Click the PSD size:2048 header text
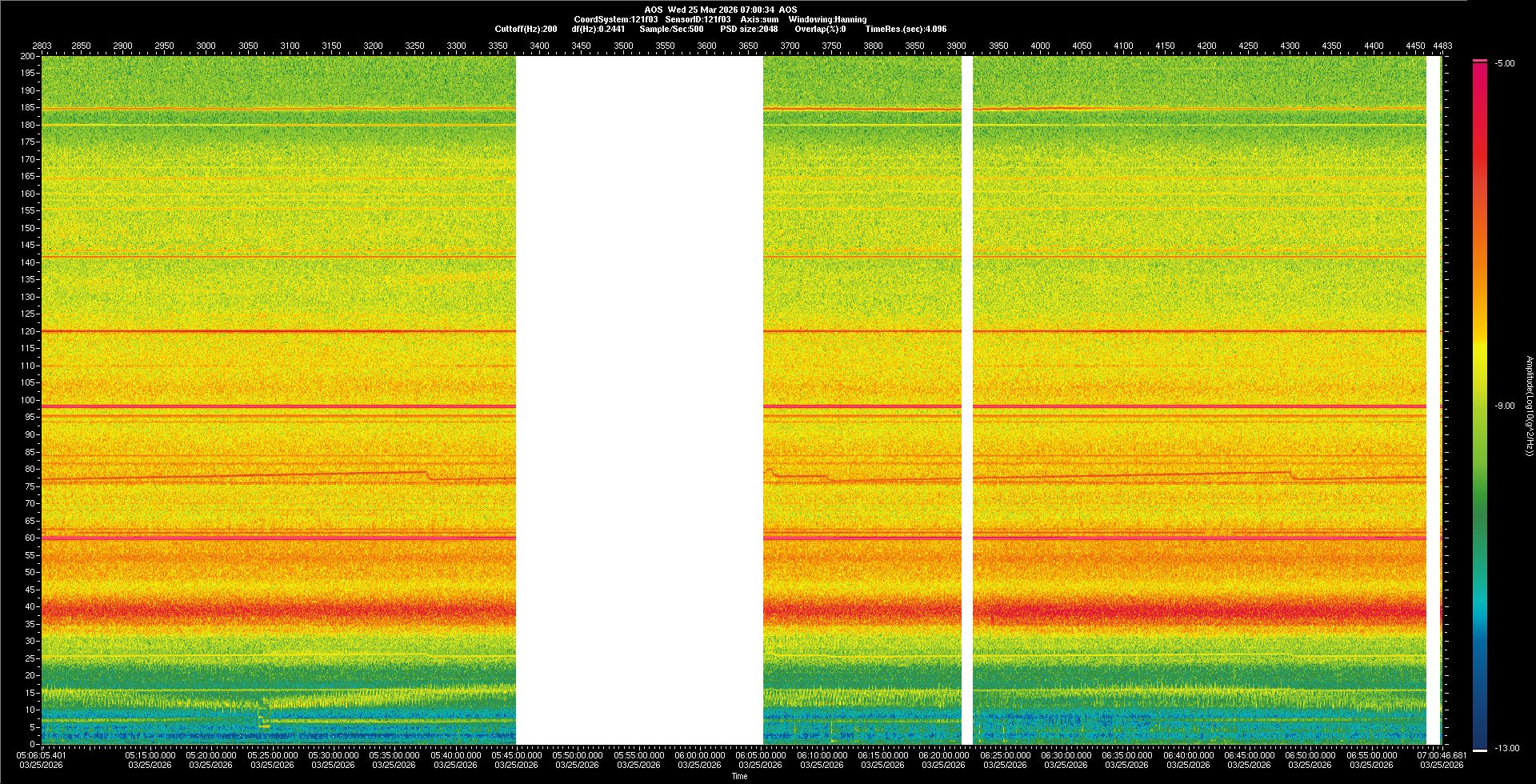This screenshot has width=1536, height=784. click(x=749, y=29)
